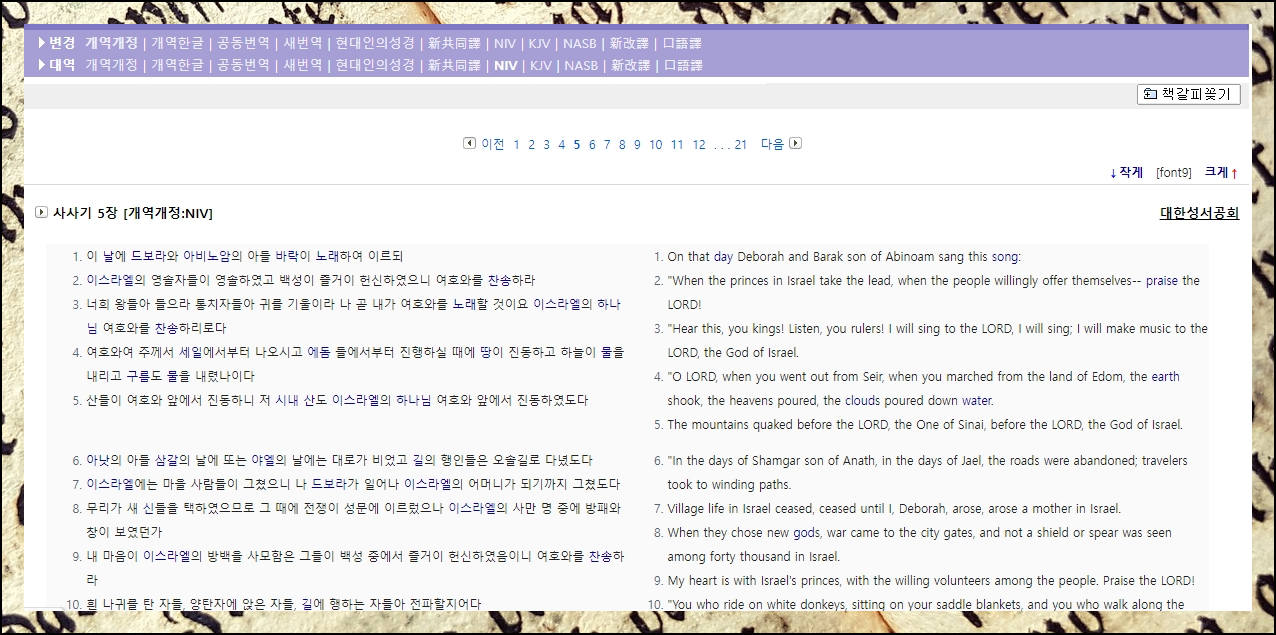Click the small icon before 사사기 5장 heading
The image size is (1276, 635).
tap(41, 212)
